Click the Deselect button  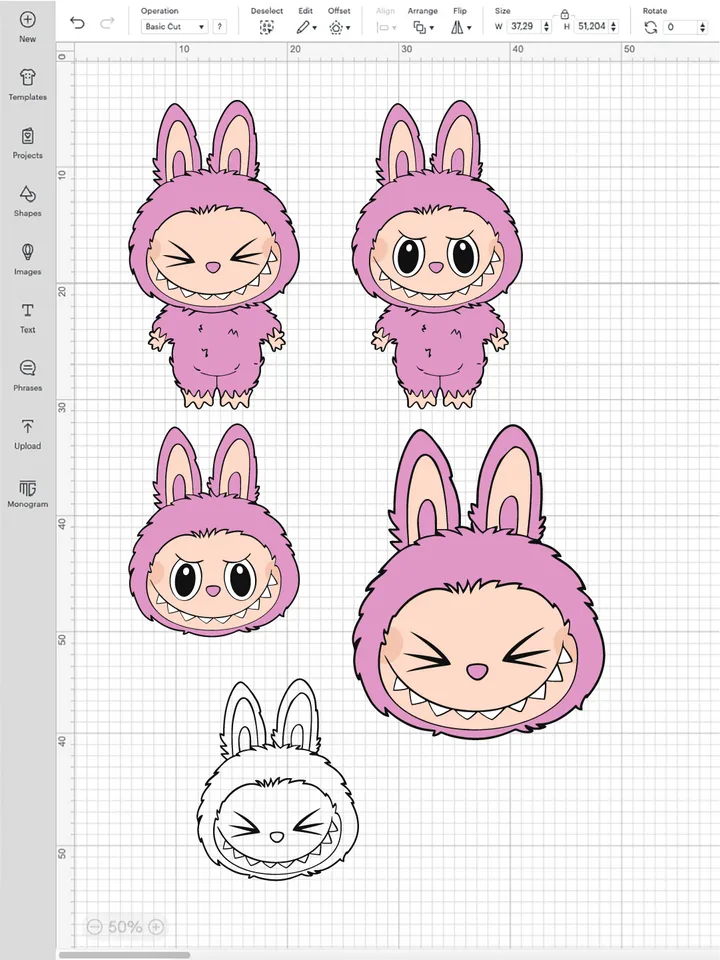click(267, 28)
